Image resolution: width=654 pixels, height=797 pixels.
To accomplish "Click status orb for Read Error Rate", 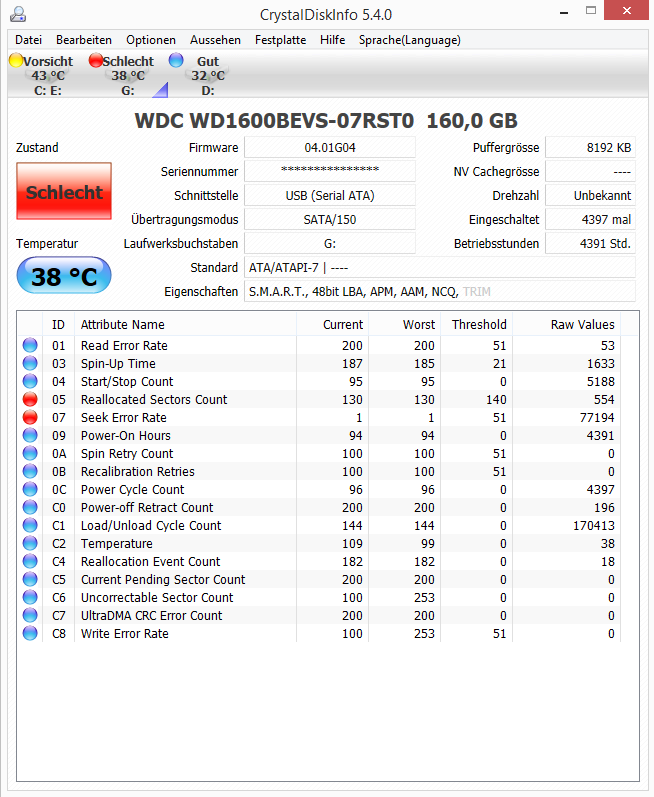I will 30,345.
